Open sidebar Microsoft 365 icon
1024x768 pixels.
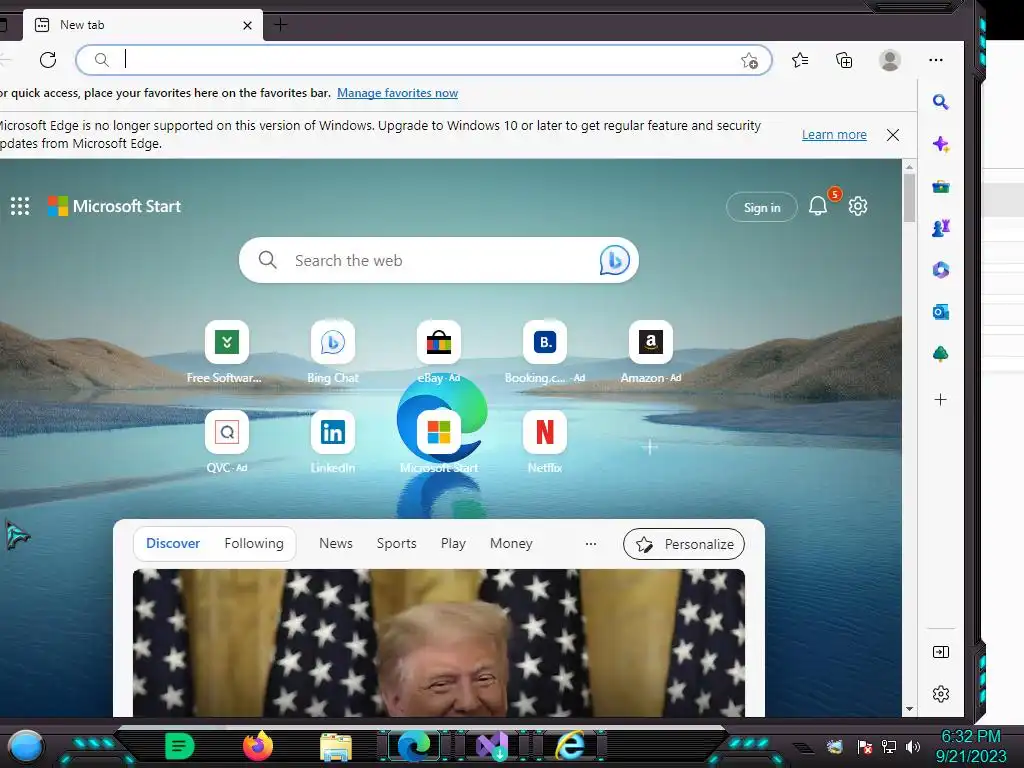pyautogui.click(x=940, y=270)
